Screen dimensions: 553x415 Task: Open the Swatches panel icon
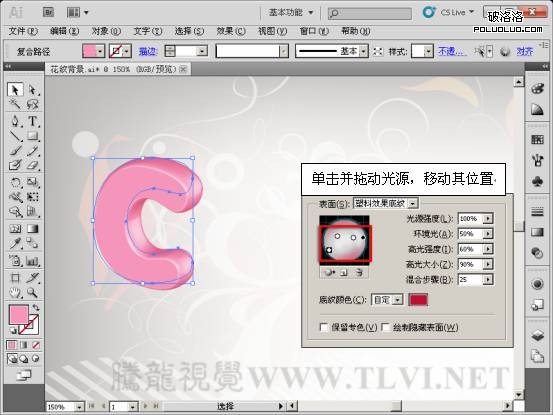tap(537, 139)
